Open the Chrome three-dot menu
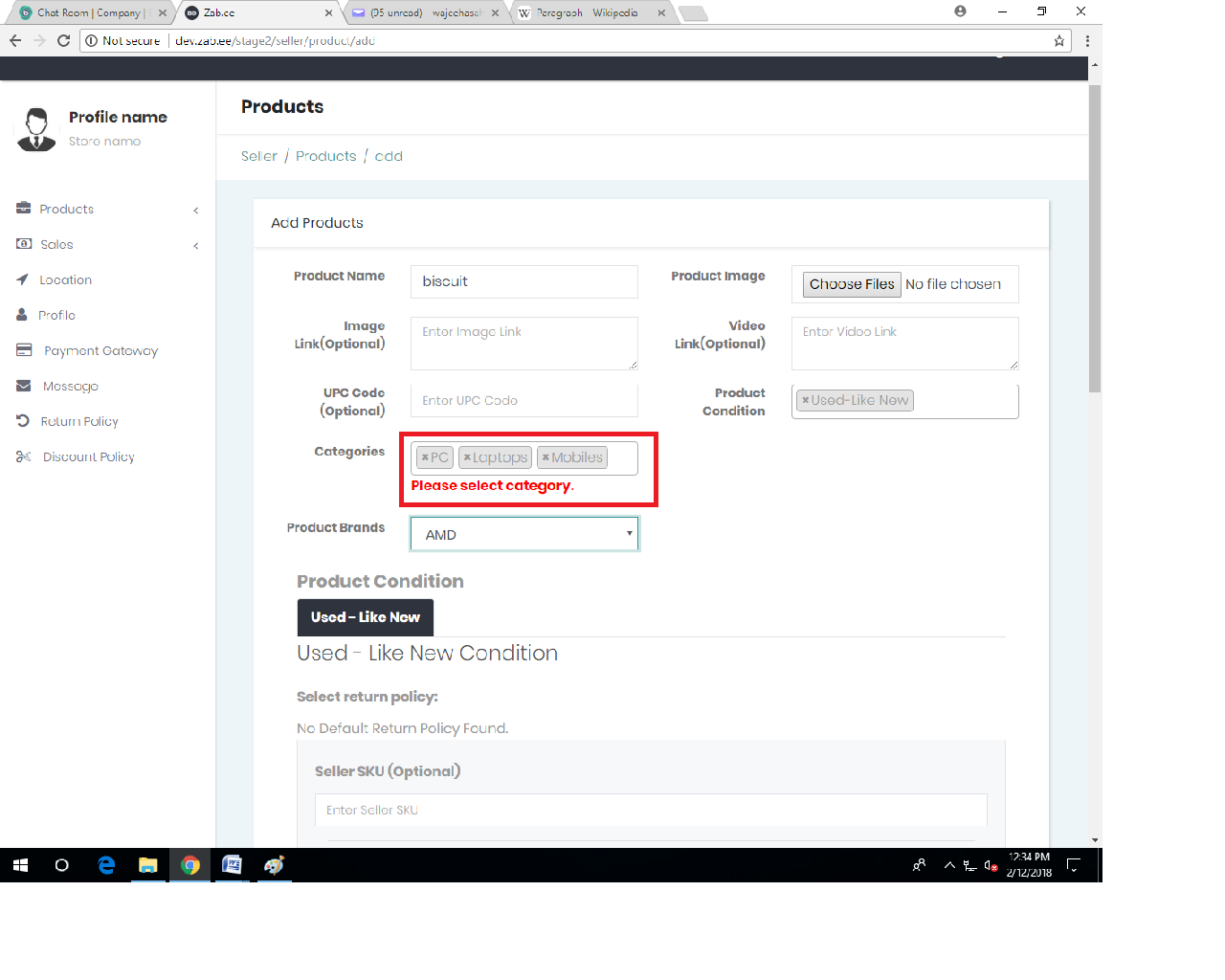 [1087, 40]
